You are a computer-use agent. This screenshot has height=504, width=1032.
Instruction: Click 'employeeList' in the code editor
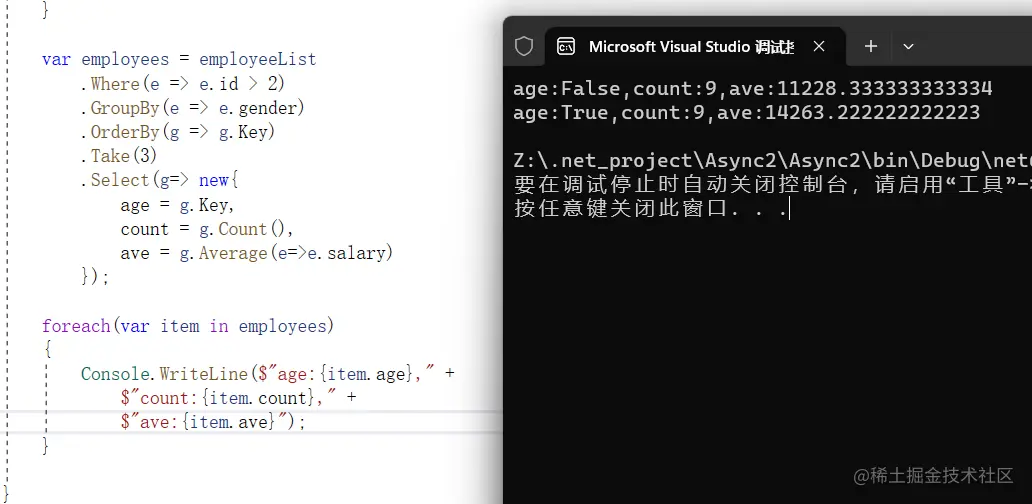click(258, 59)
